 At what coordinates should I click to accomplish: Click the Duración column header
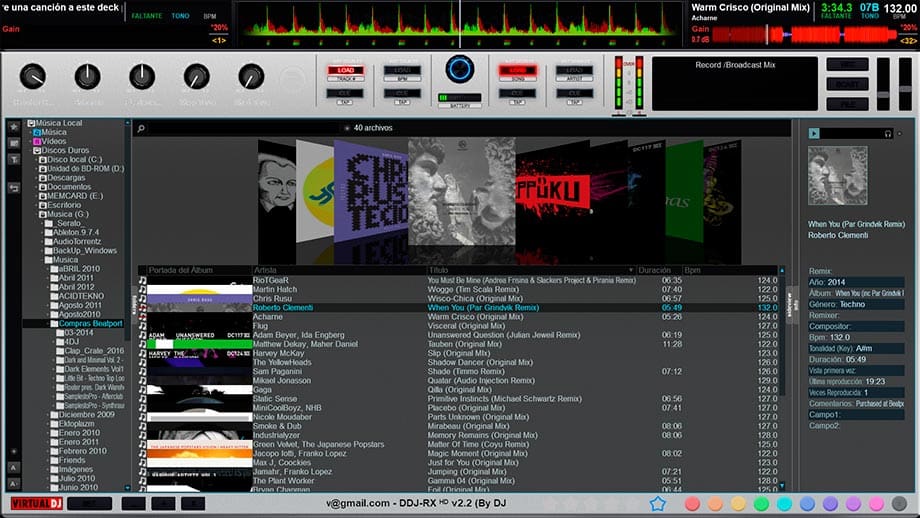coord(659,270)
